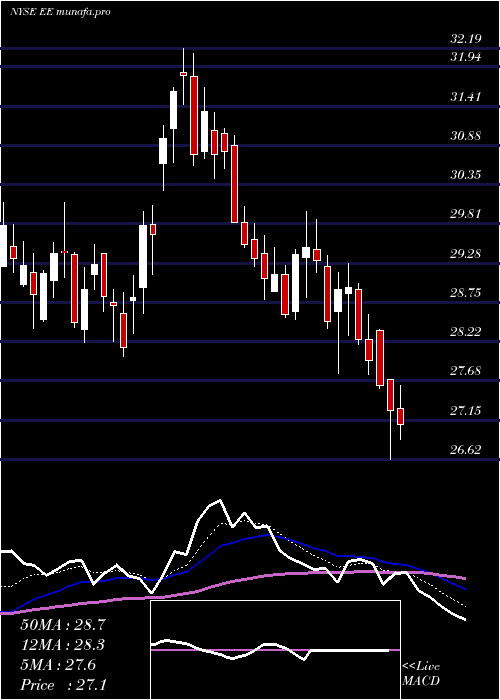This screenshot has width=500, height=700.
Task: Click the 29.81 price level label
Action: click(x=466, y=214)
